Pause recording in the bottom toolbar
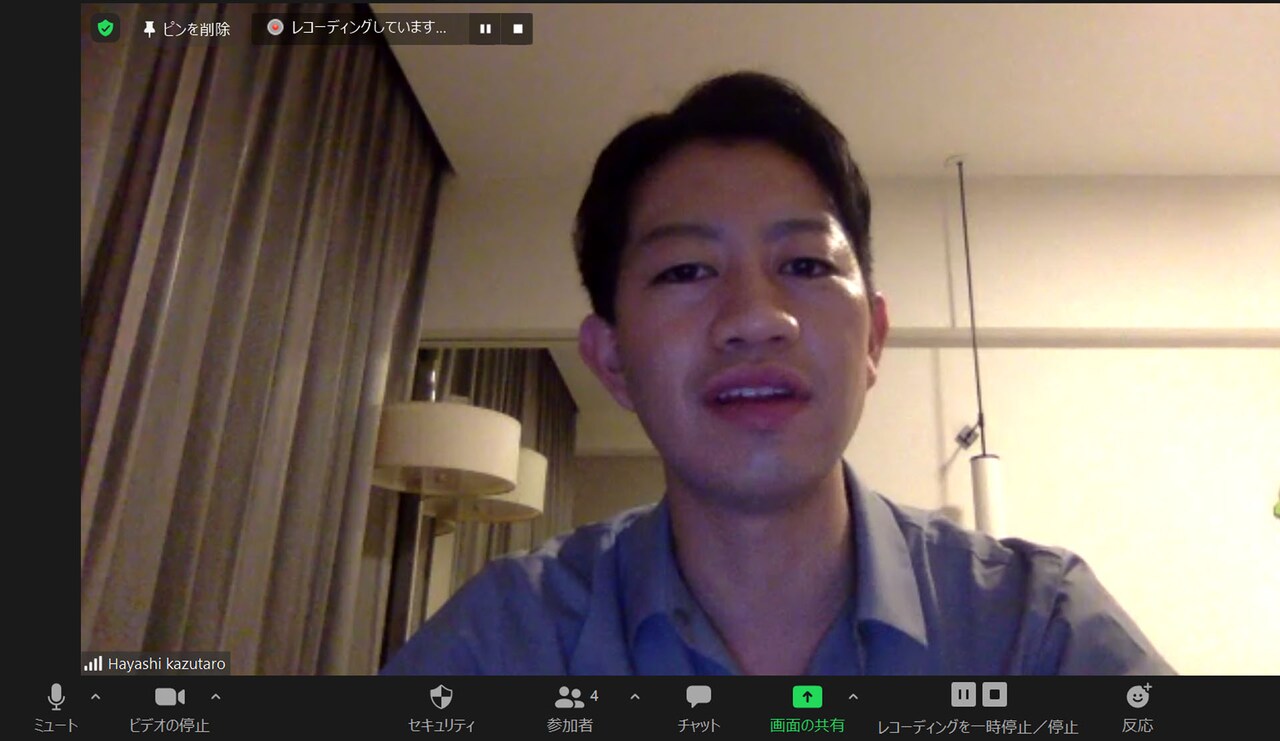 point(962,694)
